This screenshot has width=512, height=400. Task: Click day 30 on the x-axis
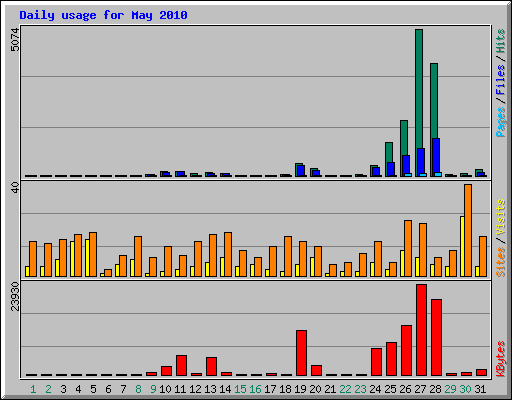465,389
